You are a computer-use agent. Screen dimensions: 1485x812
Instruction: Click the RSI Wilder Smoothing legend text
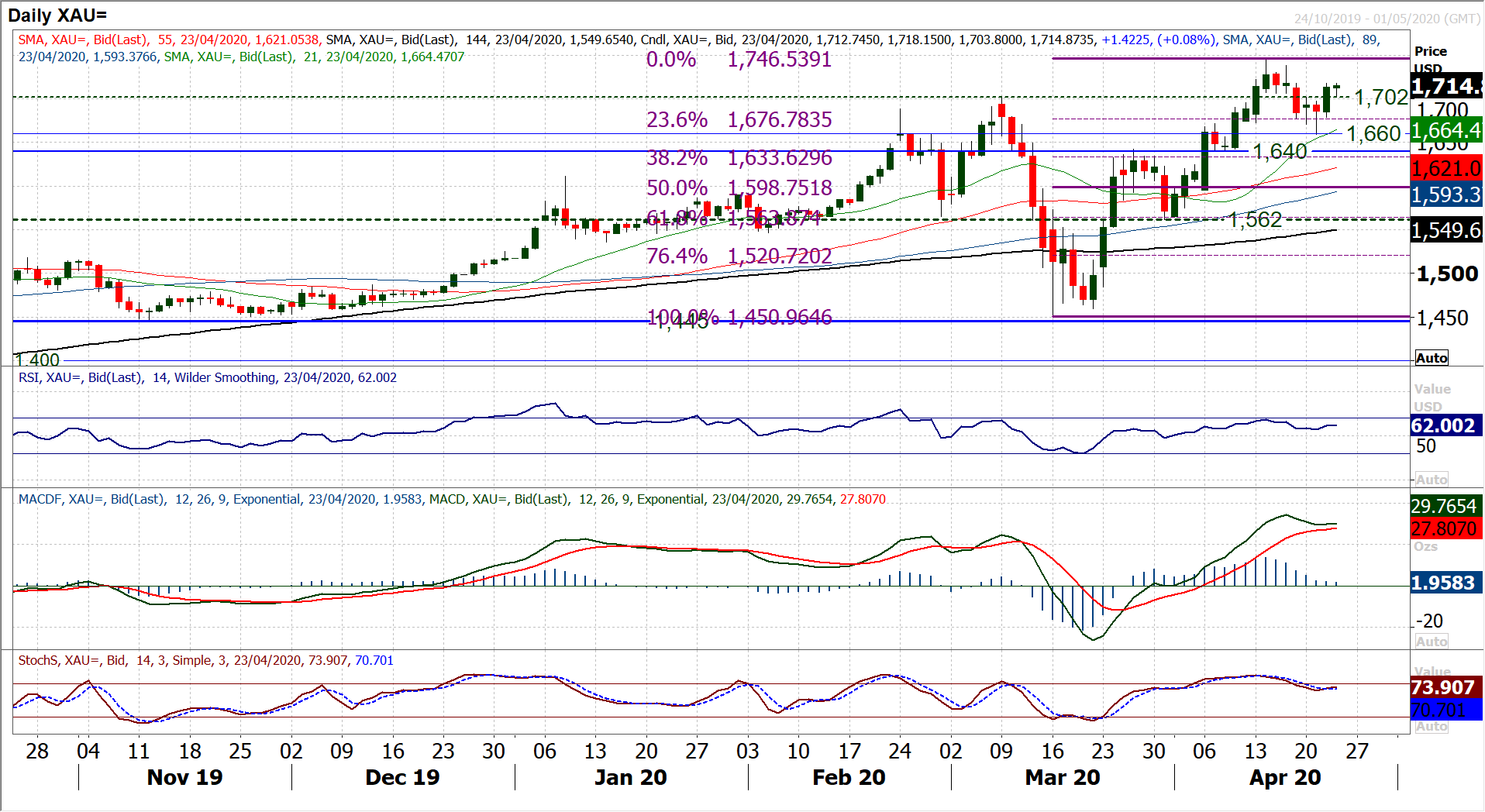(x=208, y=378)
